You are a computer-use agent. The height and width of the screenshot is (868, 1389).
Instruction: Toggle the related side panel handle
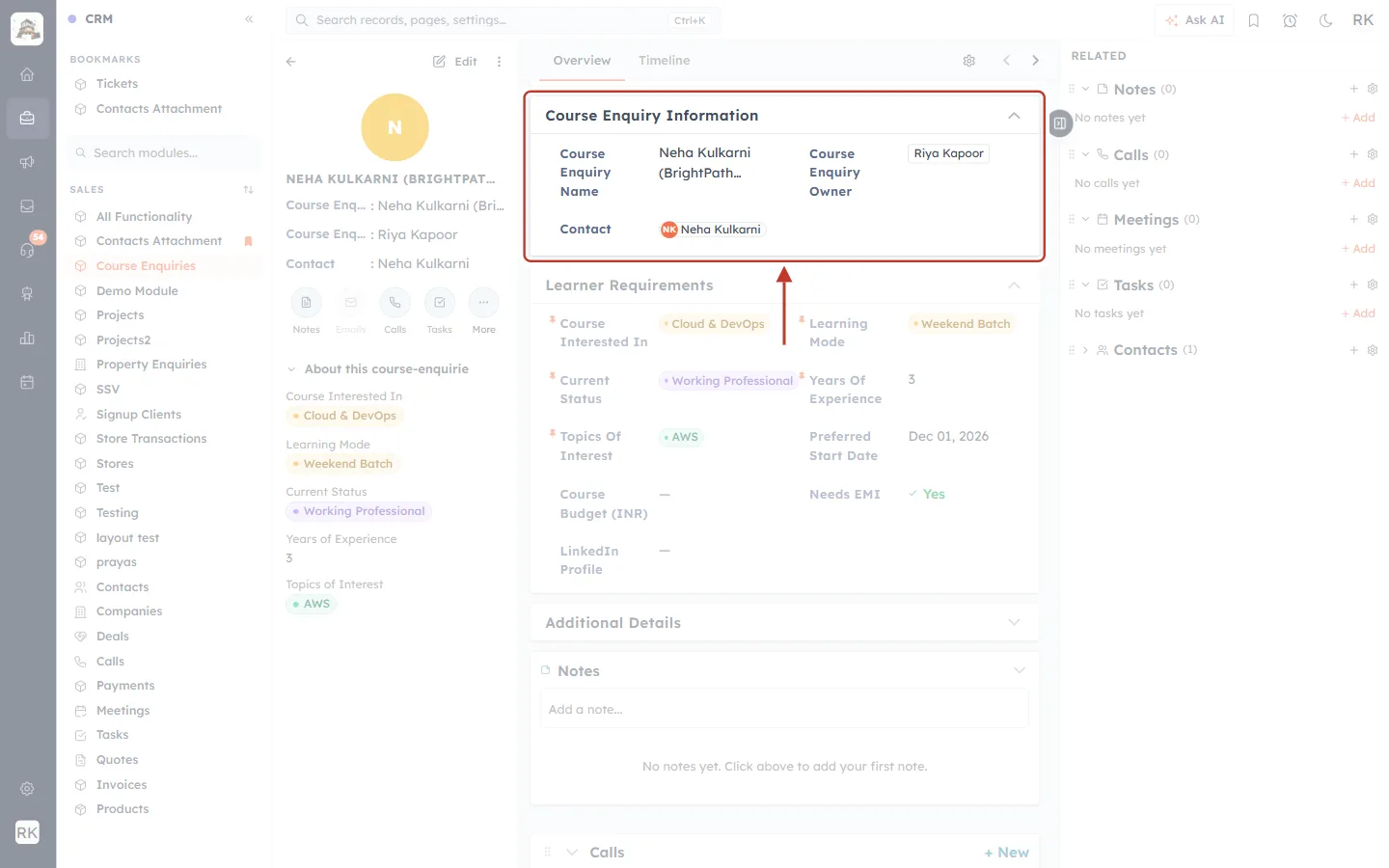point(1060,123)
